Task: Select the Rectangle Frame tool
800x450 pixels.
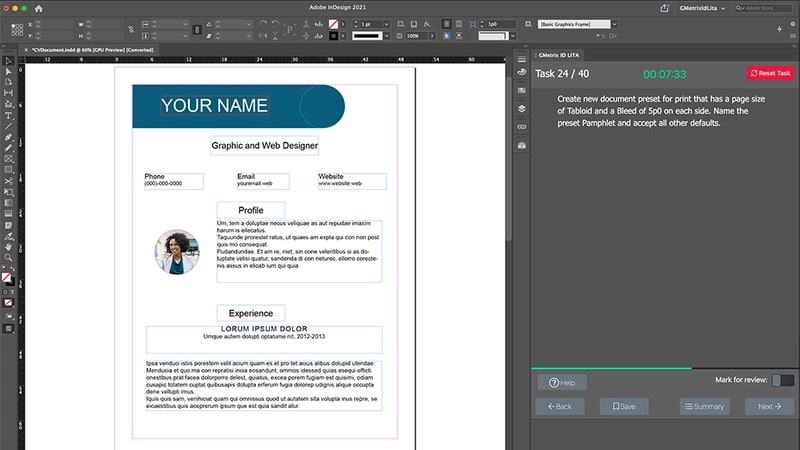Action: [x=8, y=159]
